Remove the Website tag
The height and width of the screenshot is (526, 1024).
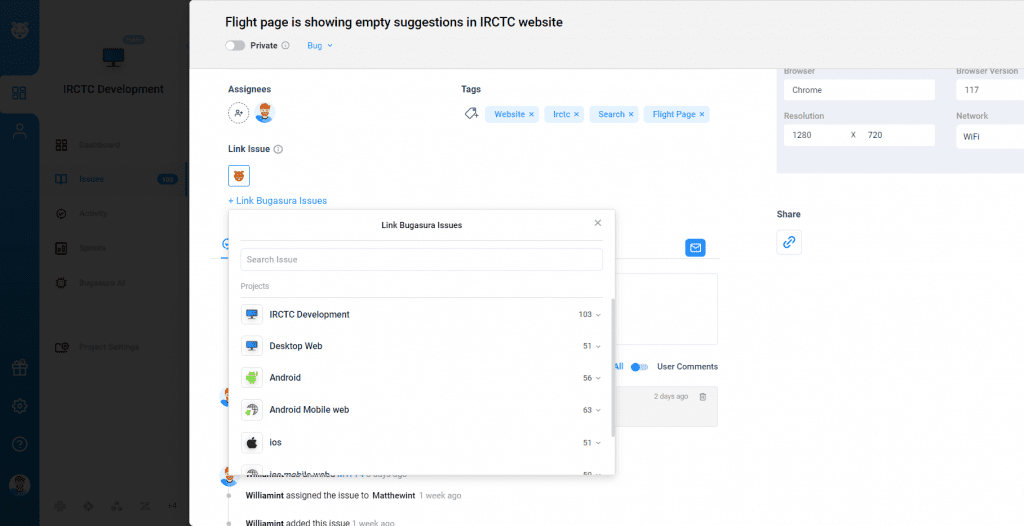click(531, 114)
